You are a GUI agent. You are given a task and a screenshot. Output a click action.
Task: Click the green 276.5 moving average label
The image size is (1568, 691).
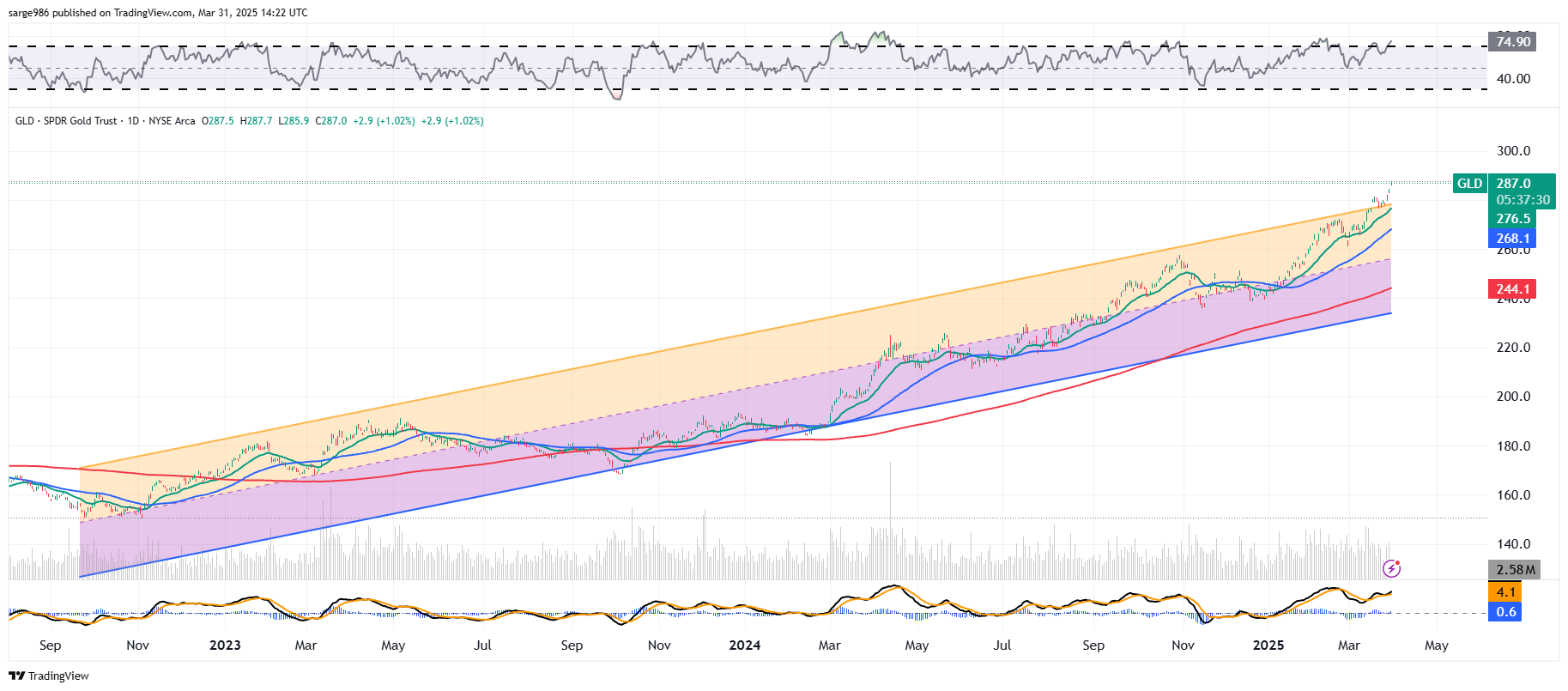[1513, 219]
